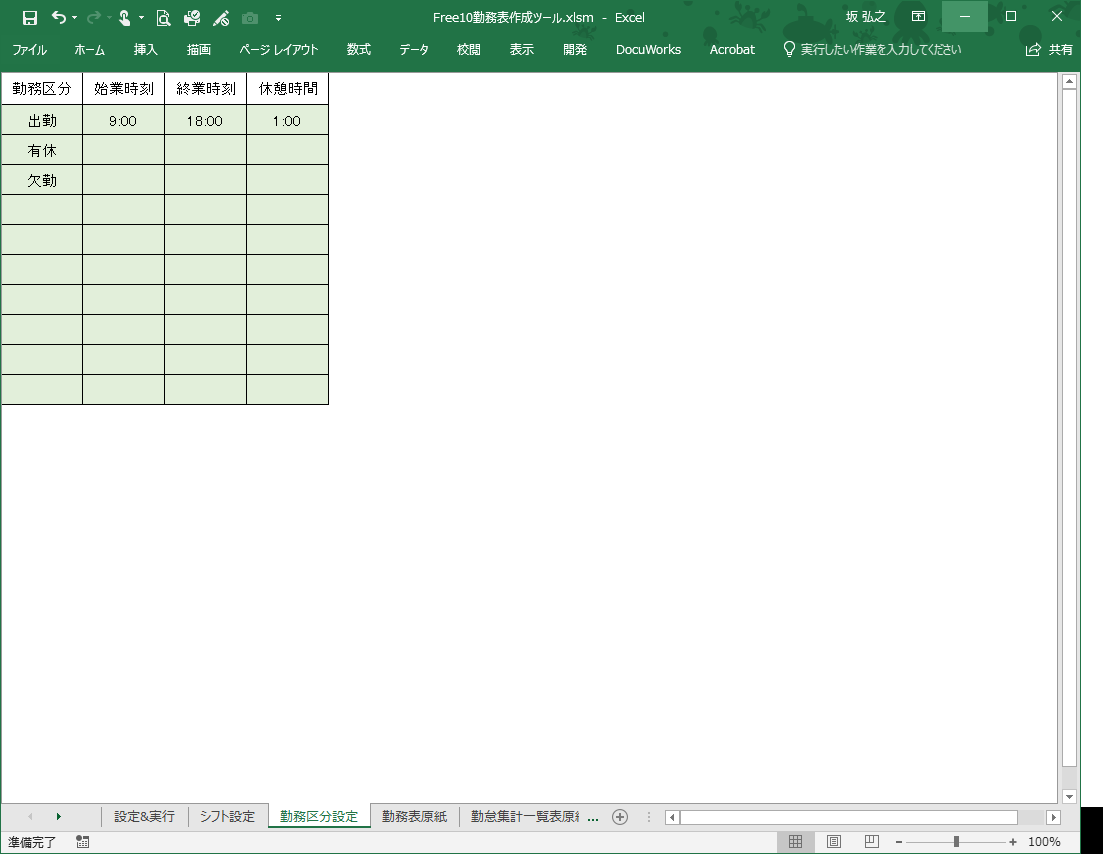Select the 勤務区分 header cell
The height and width of the screenshot is (854, 1103).
point(42,89)
